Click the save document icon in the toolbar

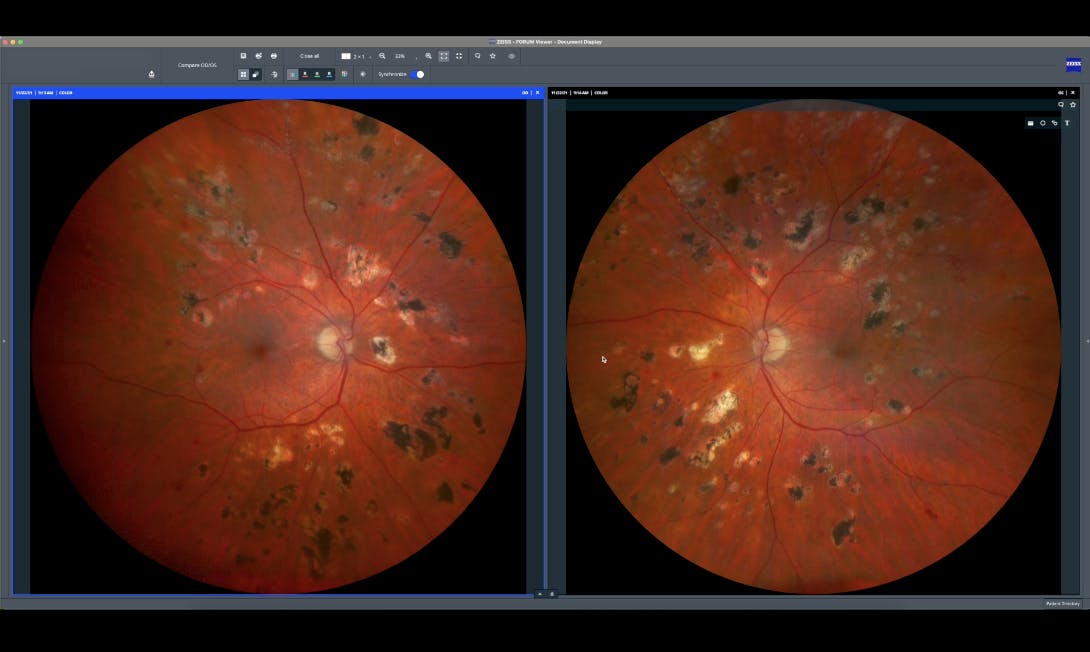click(x=242, y=56)
